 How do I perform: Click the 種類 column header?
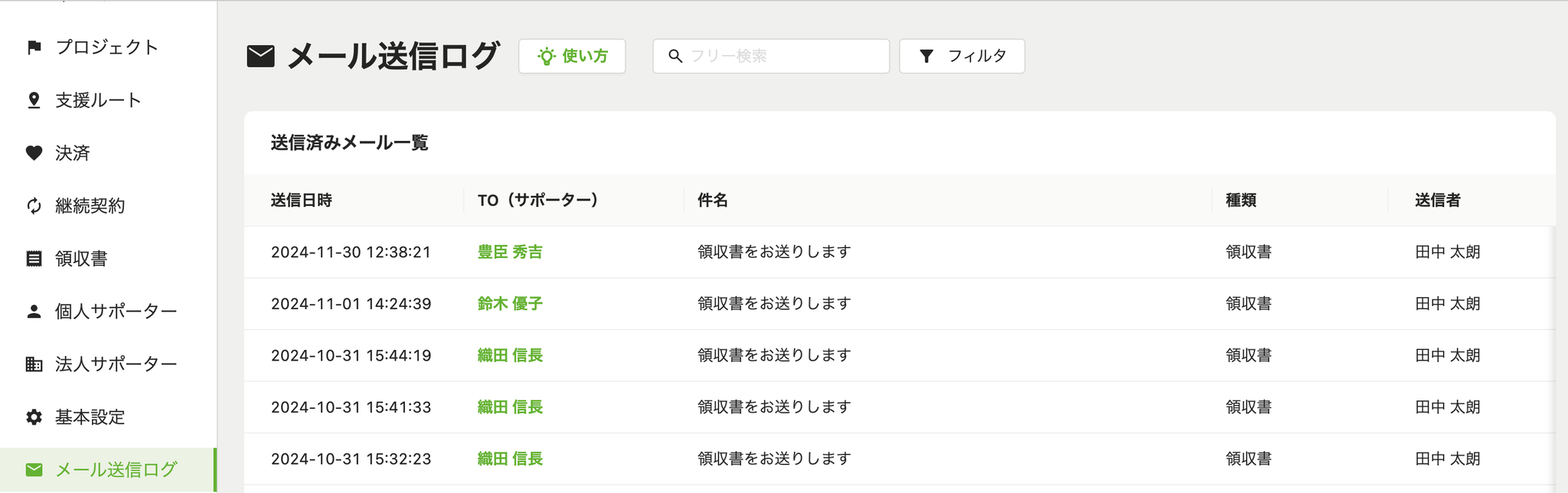click(x=1241, y=201)
